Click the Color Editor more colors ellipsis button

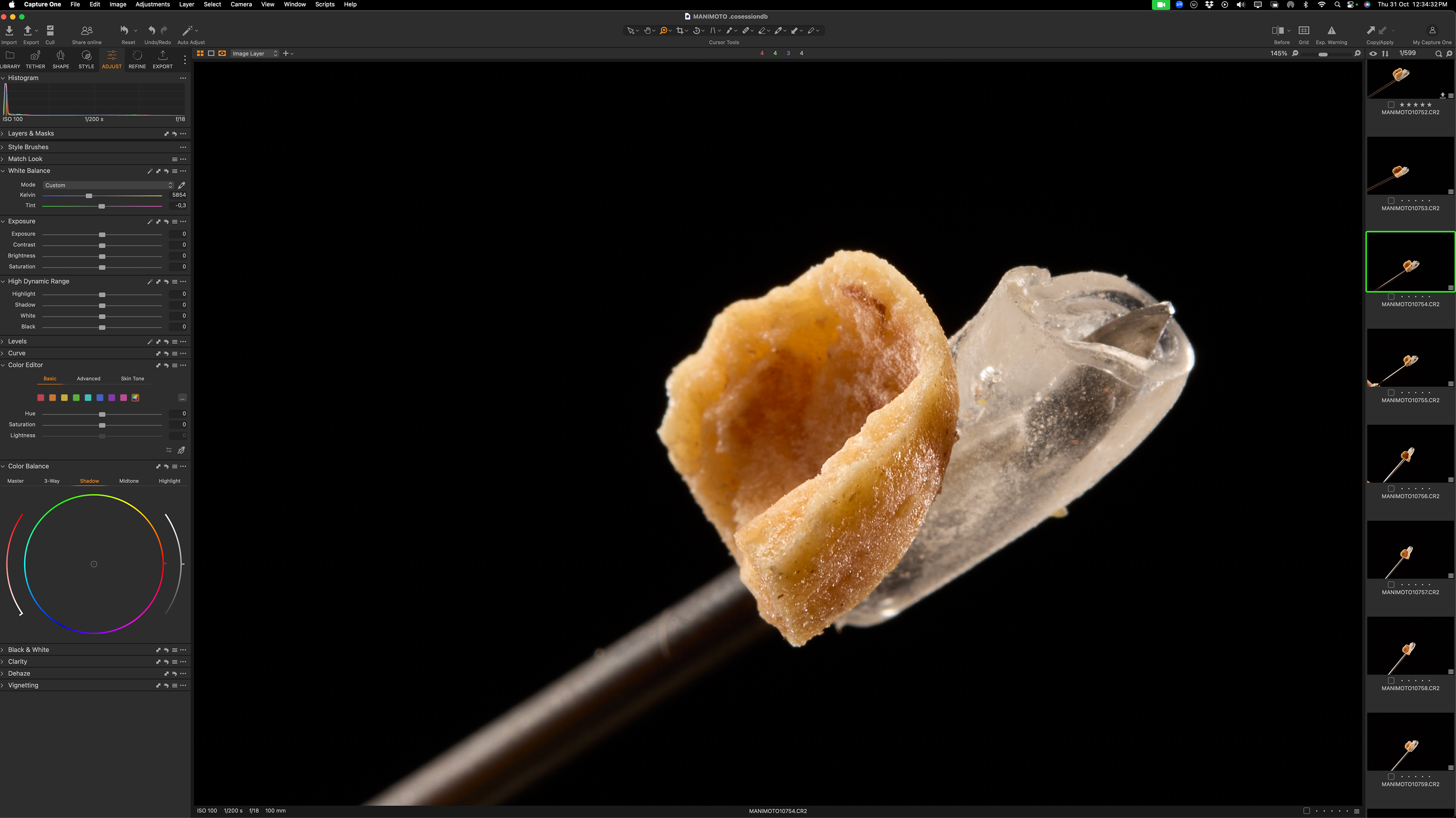pos(182,398)
